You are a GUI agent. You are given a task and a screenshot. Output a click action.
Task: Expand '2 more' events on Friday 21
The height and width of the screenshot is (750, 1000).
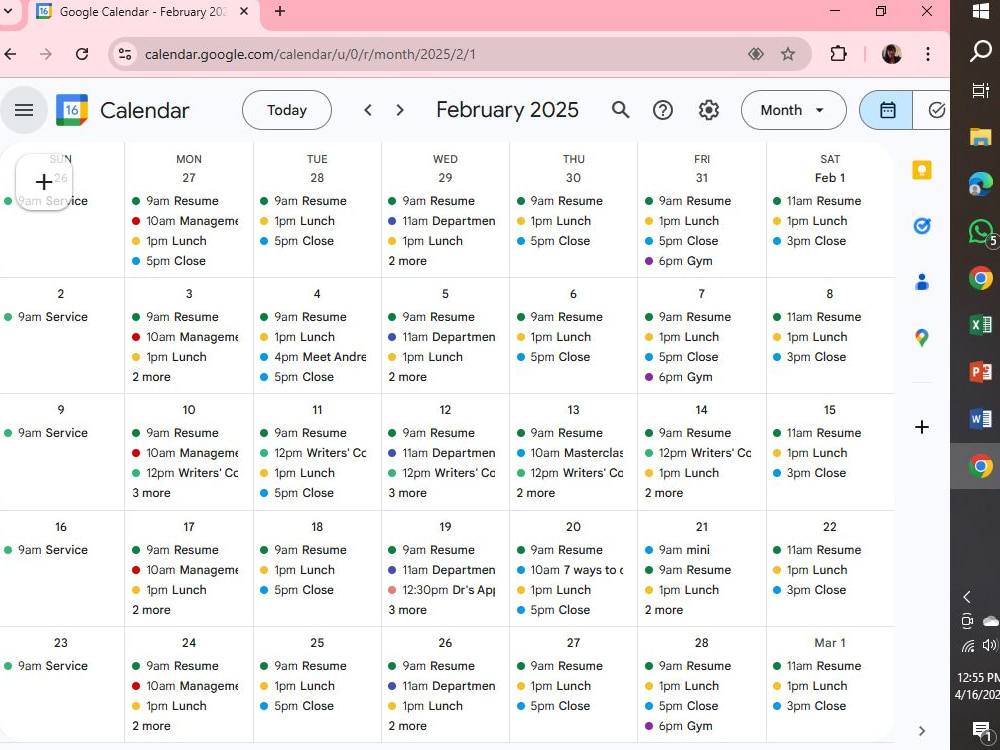tap(664, 610)
